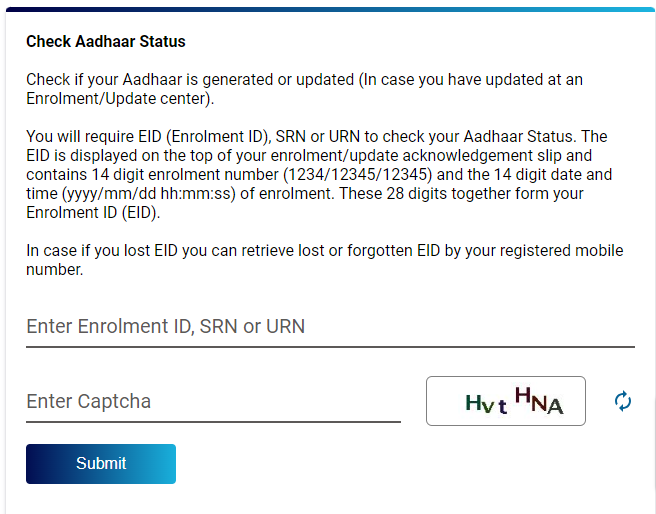Click the "In case if you lost EID" sentence start
The width and height of the screenshot is (656, 514).
point(105,250)
